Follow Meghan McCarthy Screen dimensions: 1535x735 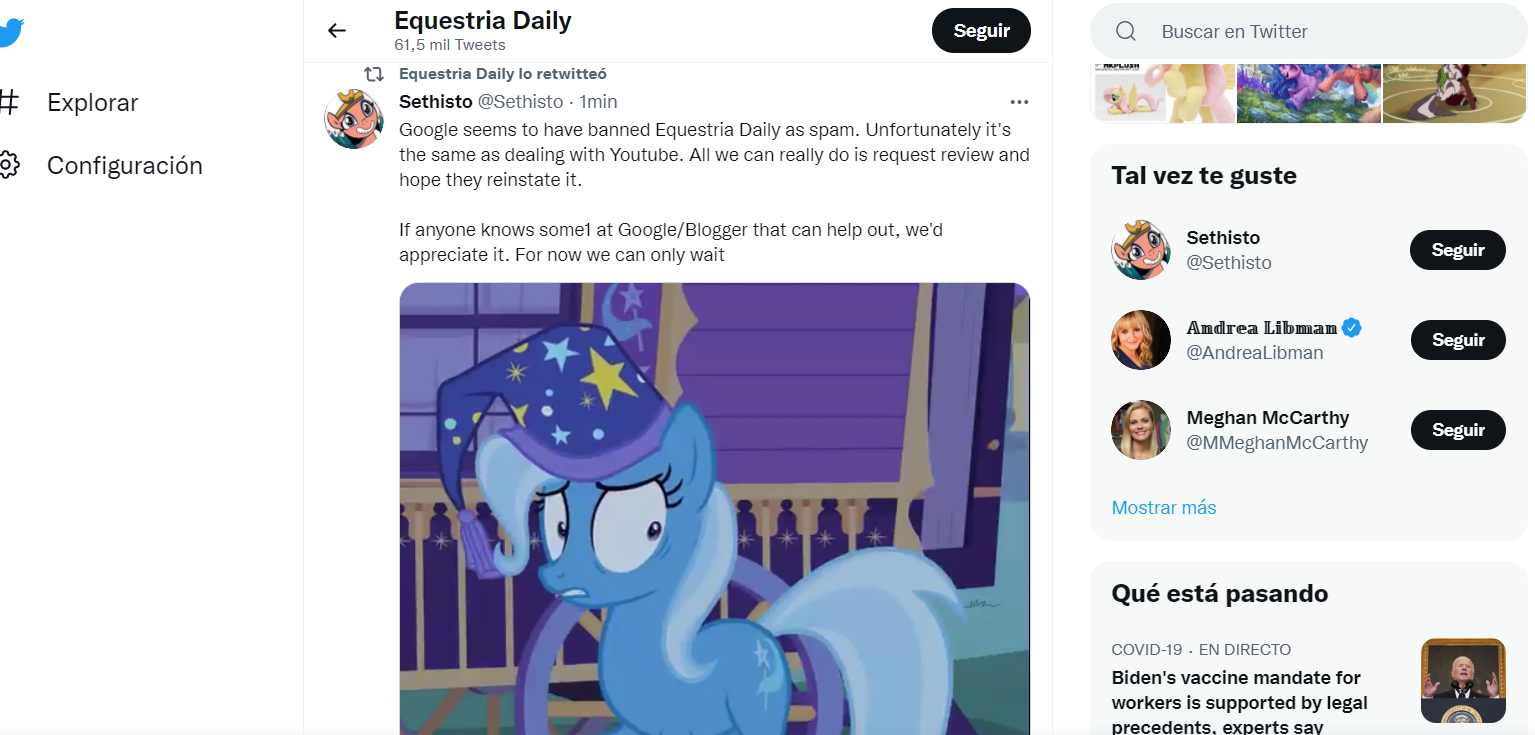tap(1457, 430)
